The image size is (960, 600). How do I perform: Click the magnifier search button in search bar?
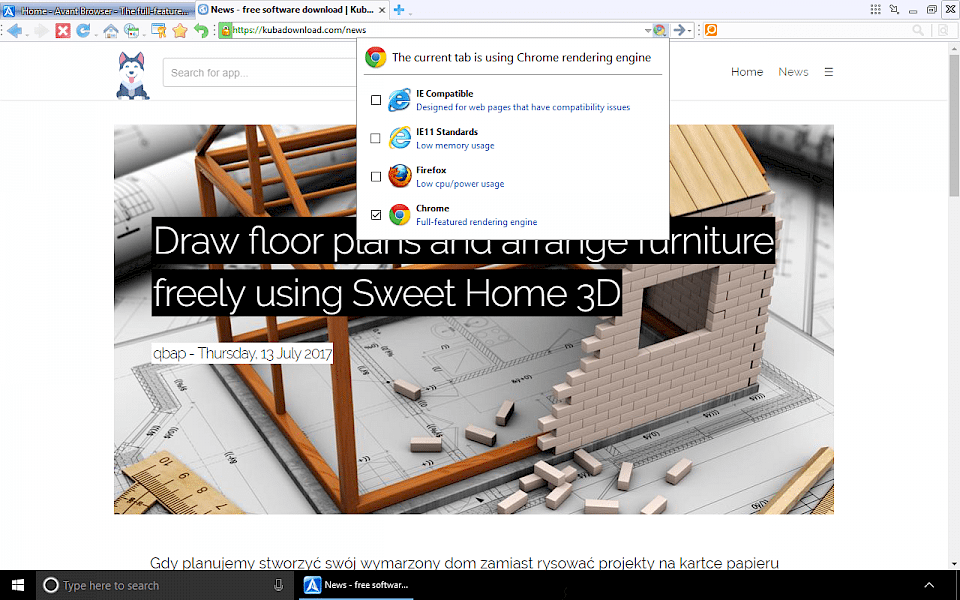(x=918, y=30)
